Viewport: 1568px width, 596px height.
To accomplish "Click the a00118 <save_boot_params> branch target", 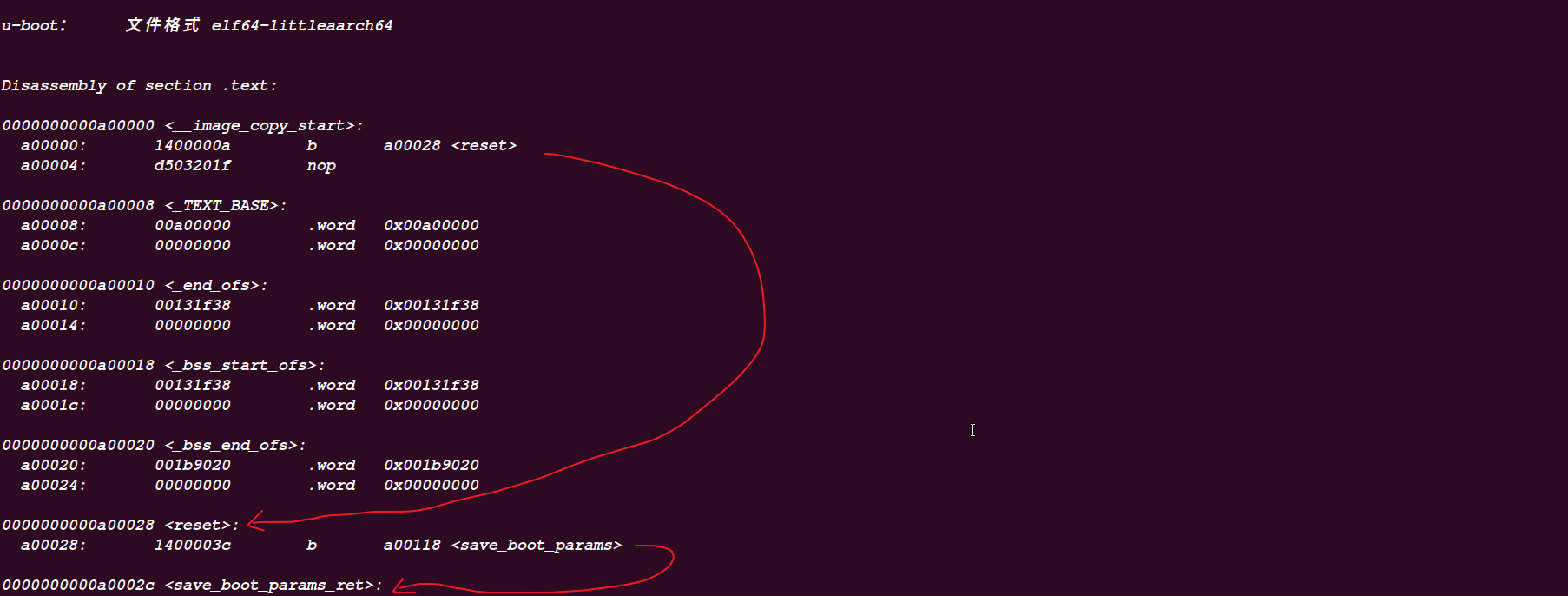I will (x=503, y=546).
